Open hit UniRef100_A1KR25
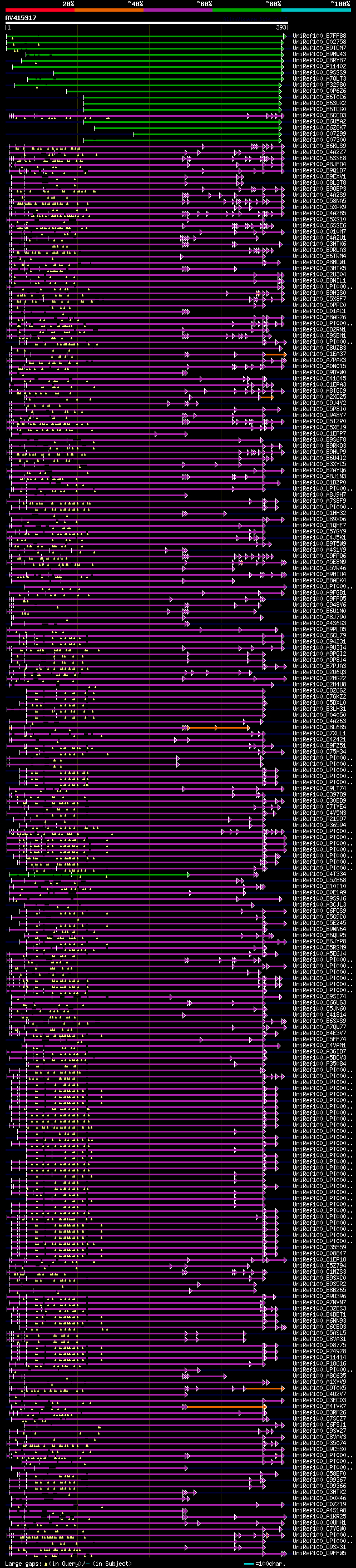The height and width of the screenshot is (1568, 356). click(x=319, y=1516)
